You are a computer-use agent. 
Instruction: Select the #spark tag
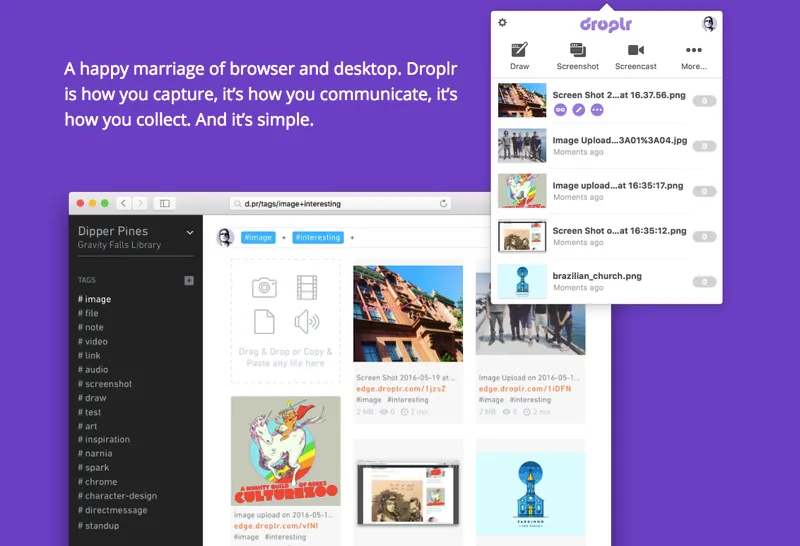pyautogui.click(x=93, y=467)
